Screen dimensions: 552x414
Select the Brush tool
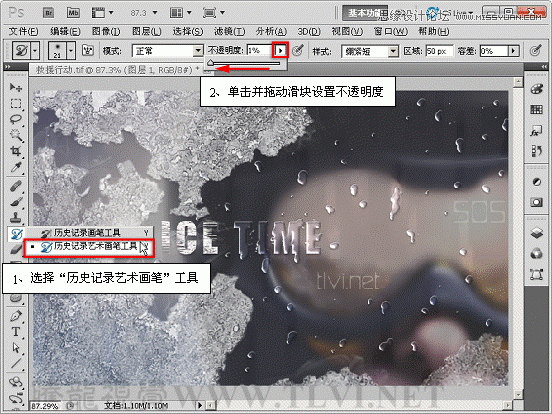click(15, 202)
